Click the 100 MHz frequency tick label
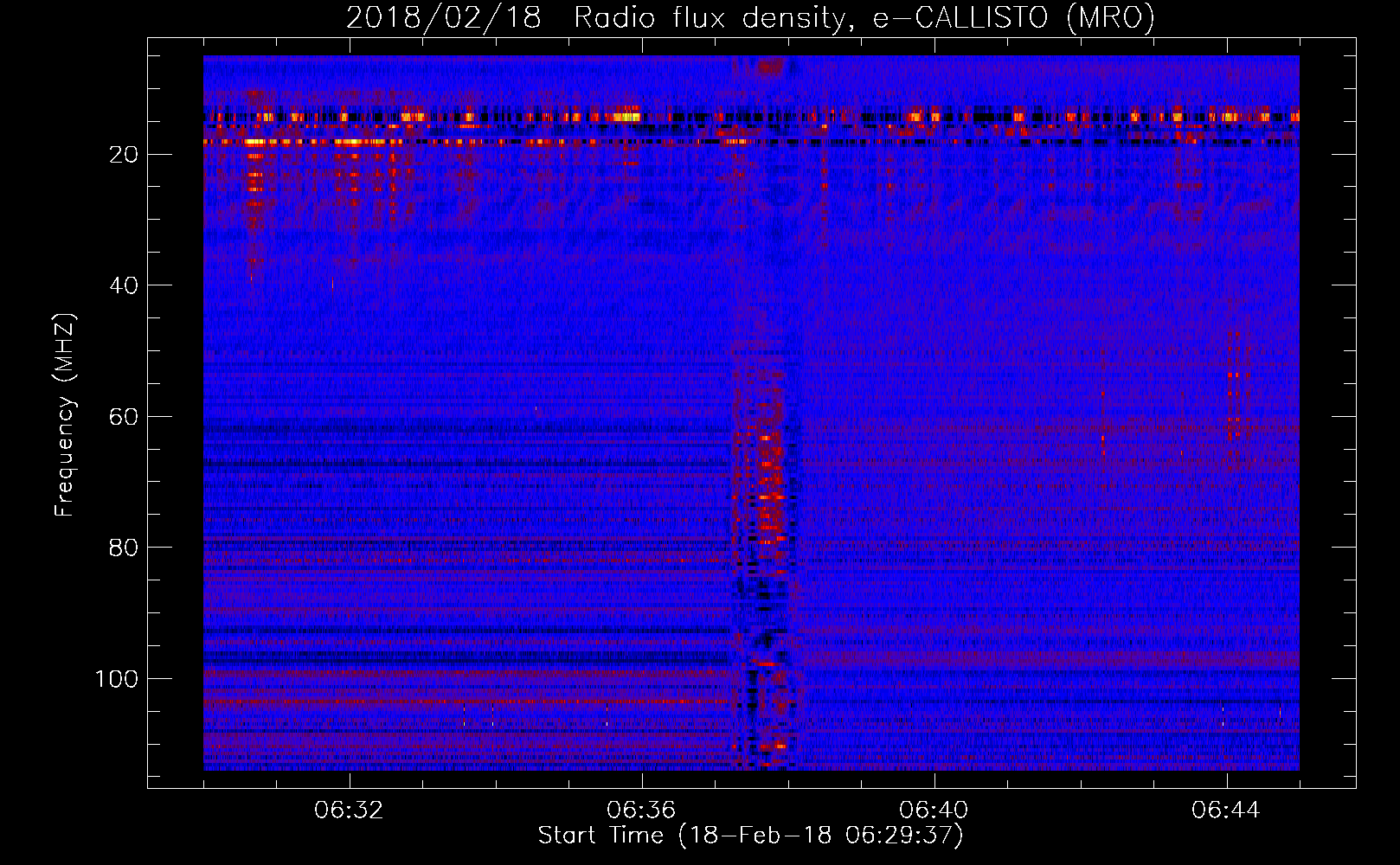 coord(117,679)
